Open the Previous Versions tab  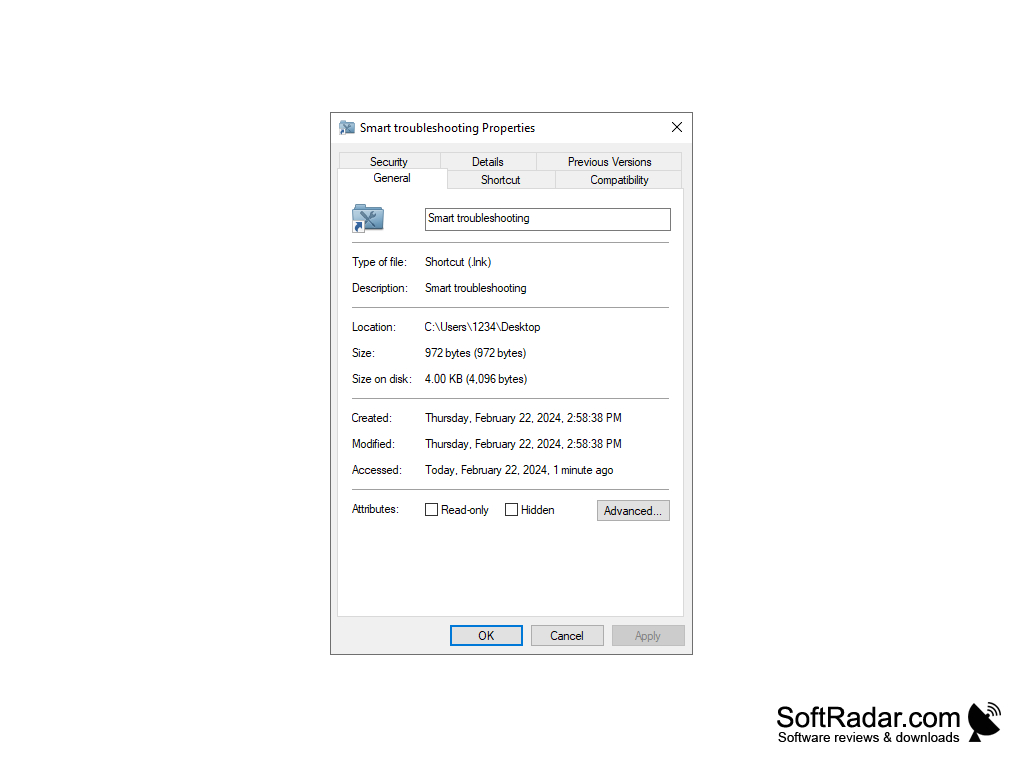pyautogui.click(x=608, y=161)
